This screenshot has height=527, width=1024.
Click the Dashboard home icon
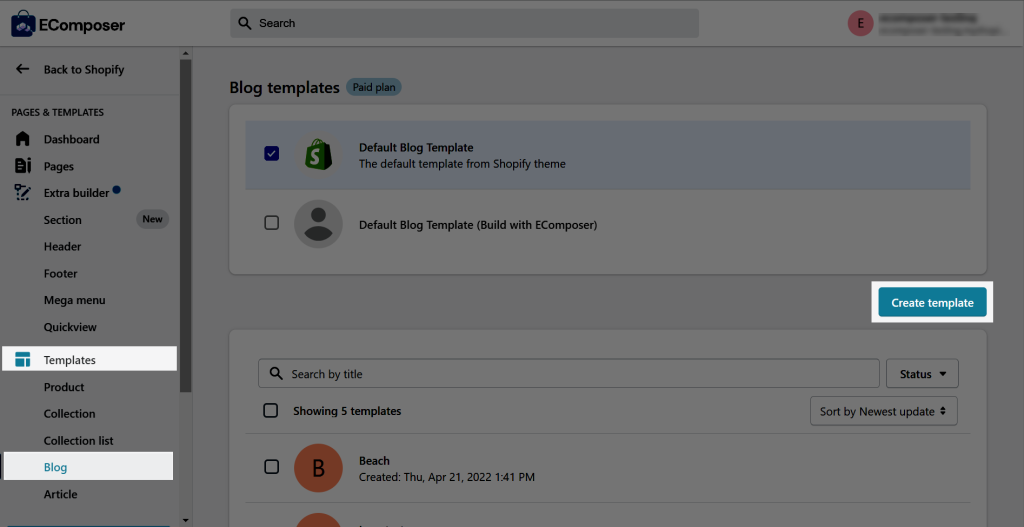23,139
